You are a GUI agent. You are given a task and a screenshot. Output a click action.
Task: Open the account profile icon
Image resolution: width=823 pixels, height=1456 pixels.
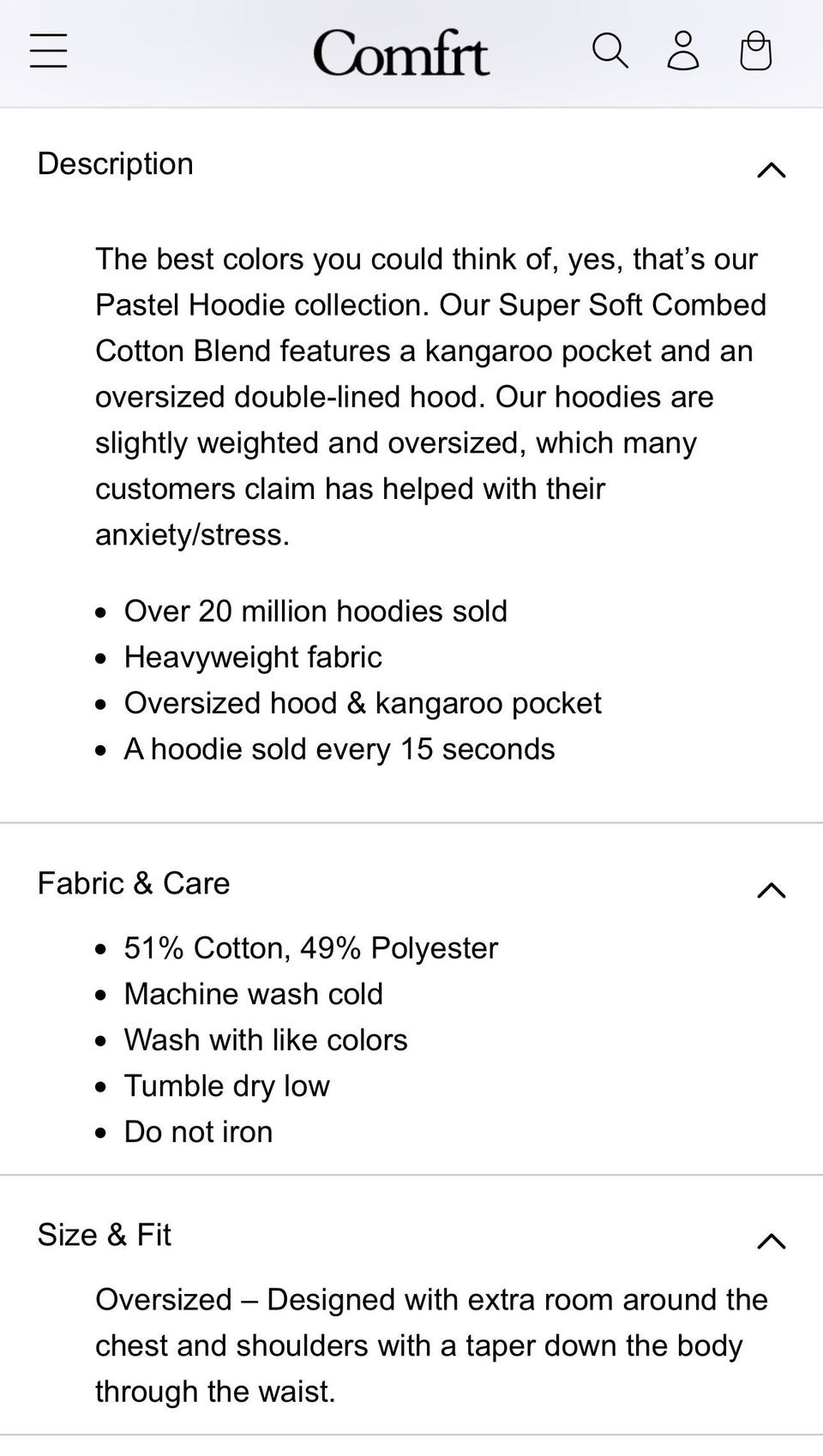683,51
